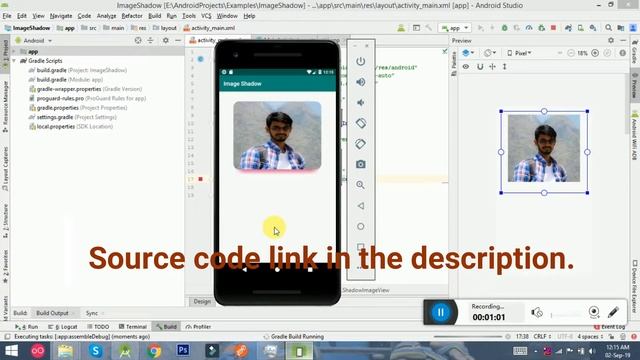Open the SDK Manager icon
This screenshot has width=640, height=360.
[x=593, y=28]
